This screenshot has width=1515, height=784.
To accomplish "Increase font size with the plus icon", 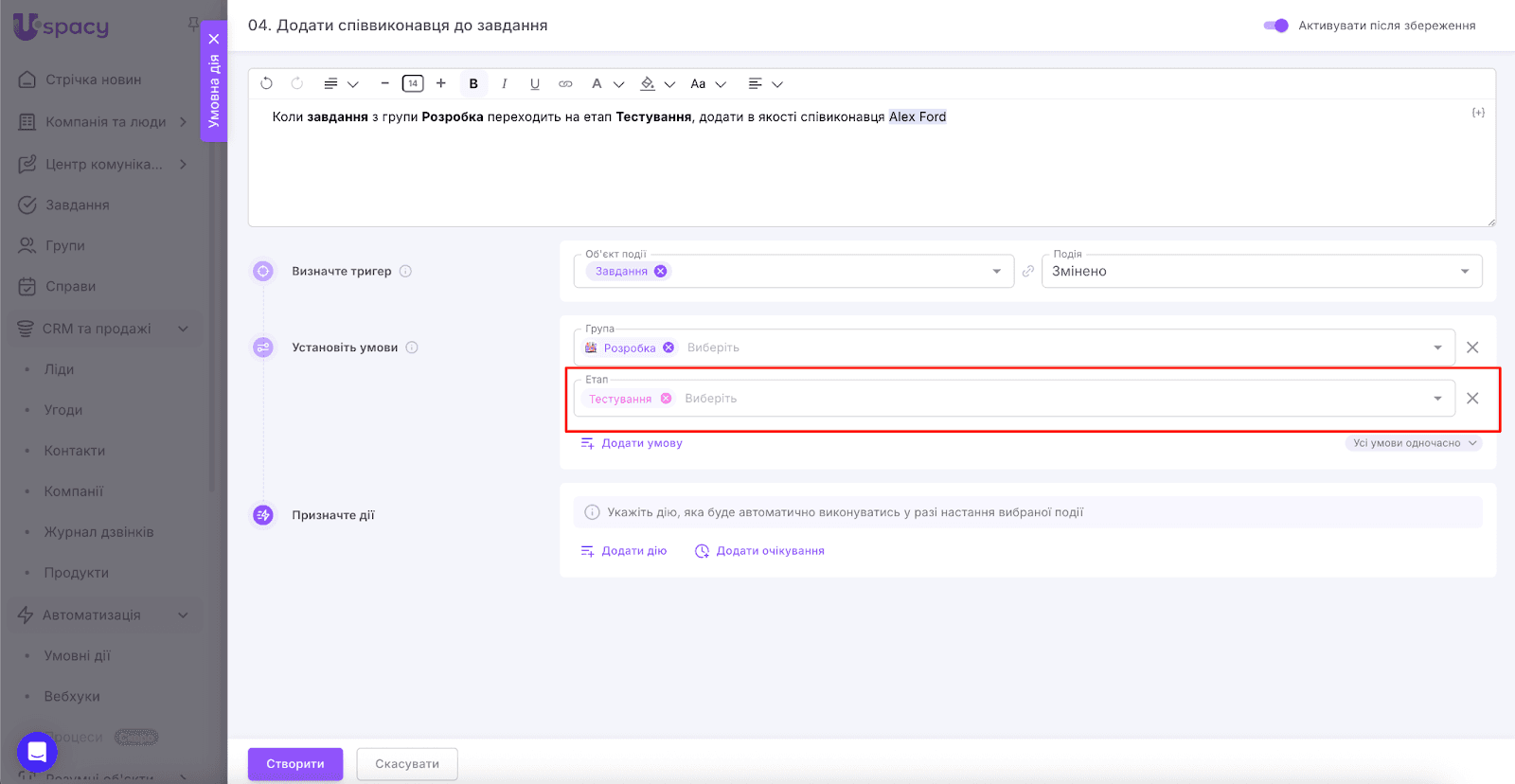I will click(x=441, y=83).
